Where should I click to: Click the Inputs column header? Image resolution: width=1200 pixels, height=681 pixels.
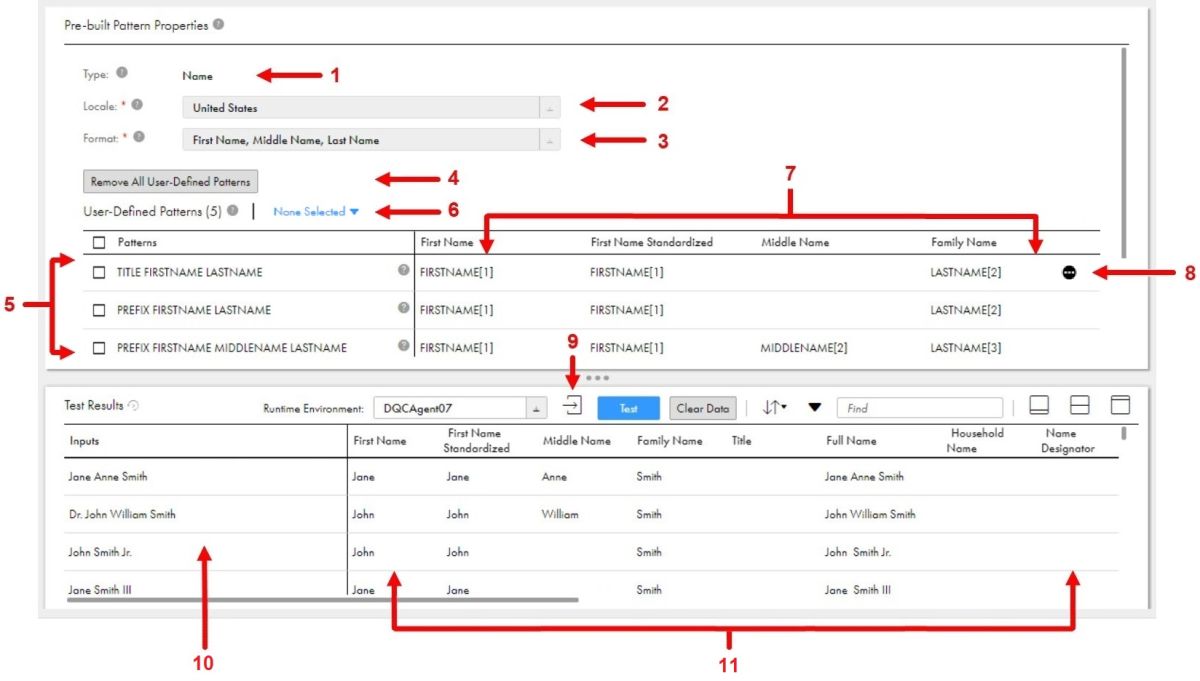click(84, 441)
